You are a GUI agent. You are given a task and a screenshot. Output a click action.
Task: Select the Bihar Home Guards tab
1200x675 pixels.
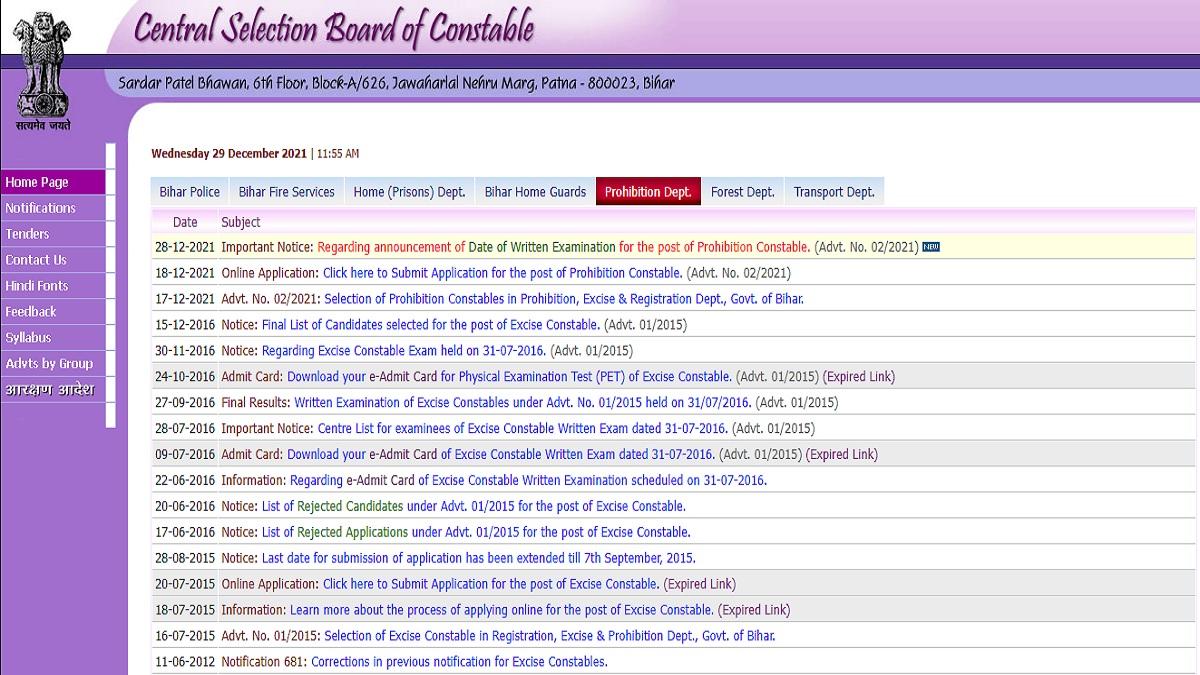pos(535,192)
